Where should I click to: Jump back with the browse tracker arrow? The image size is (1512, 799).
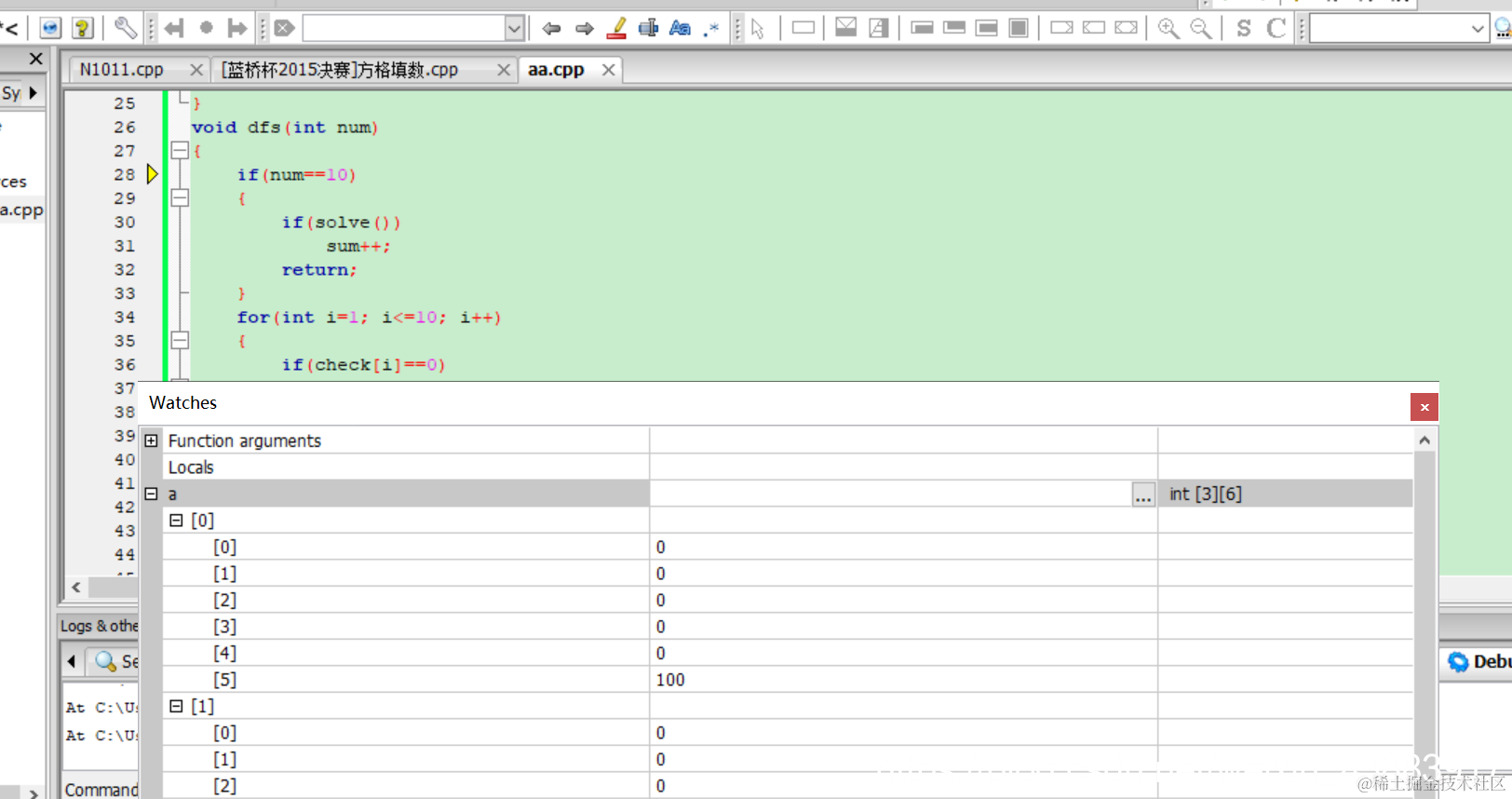pyautogui.click(x=174, y=29)
